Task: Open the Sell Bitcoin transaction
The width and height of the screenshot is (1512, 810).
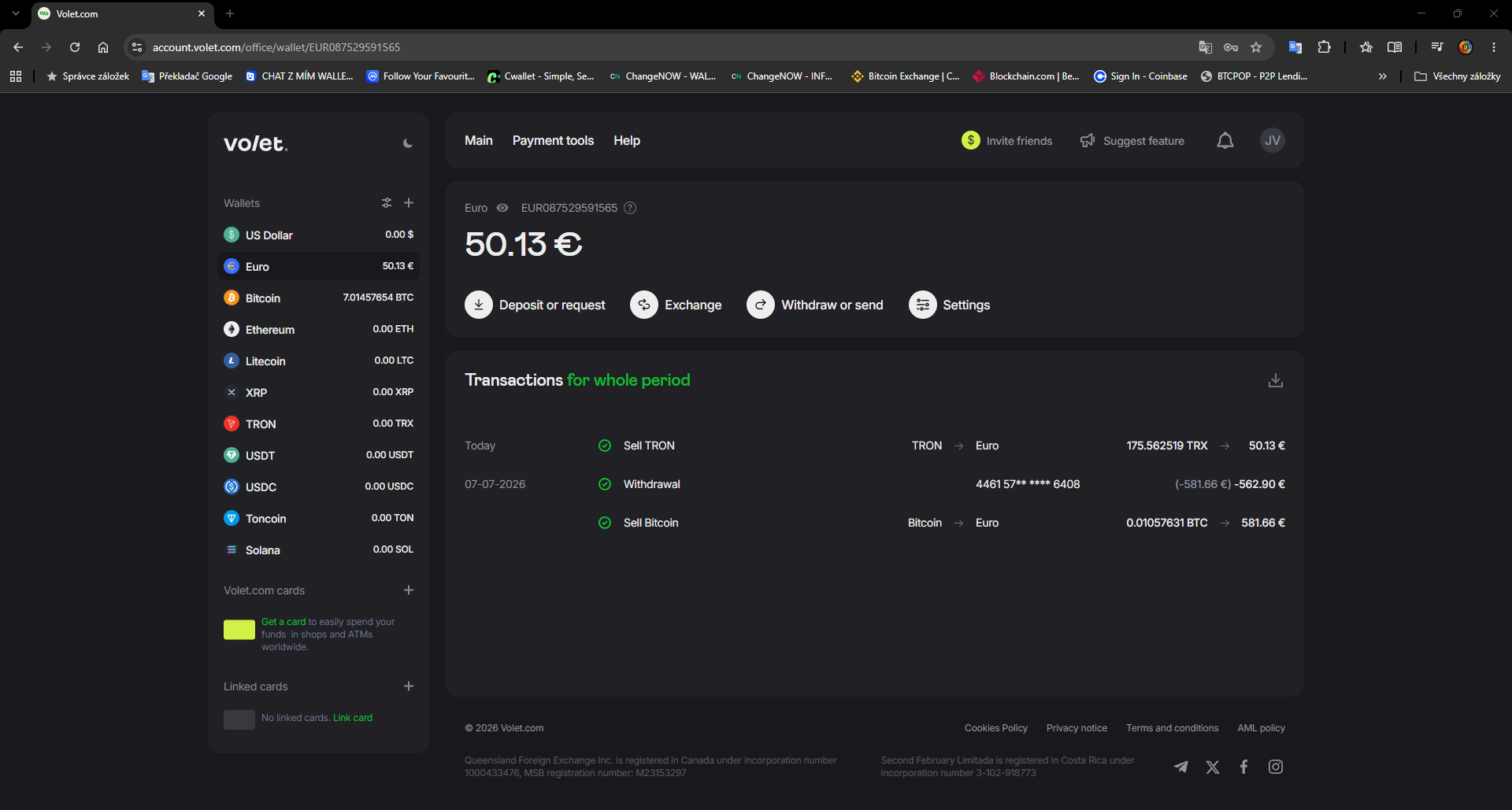Action: tap(875, 523)
